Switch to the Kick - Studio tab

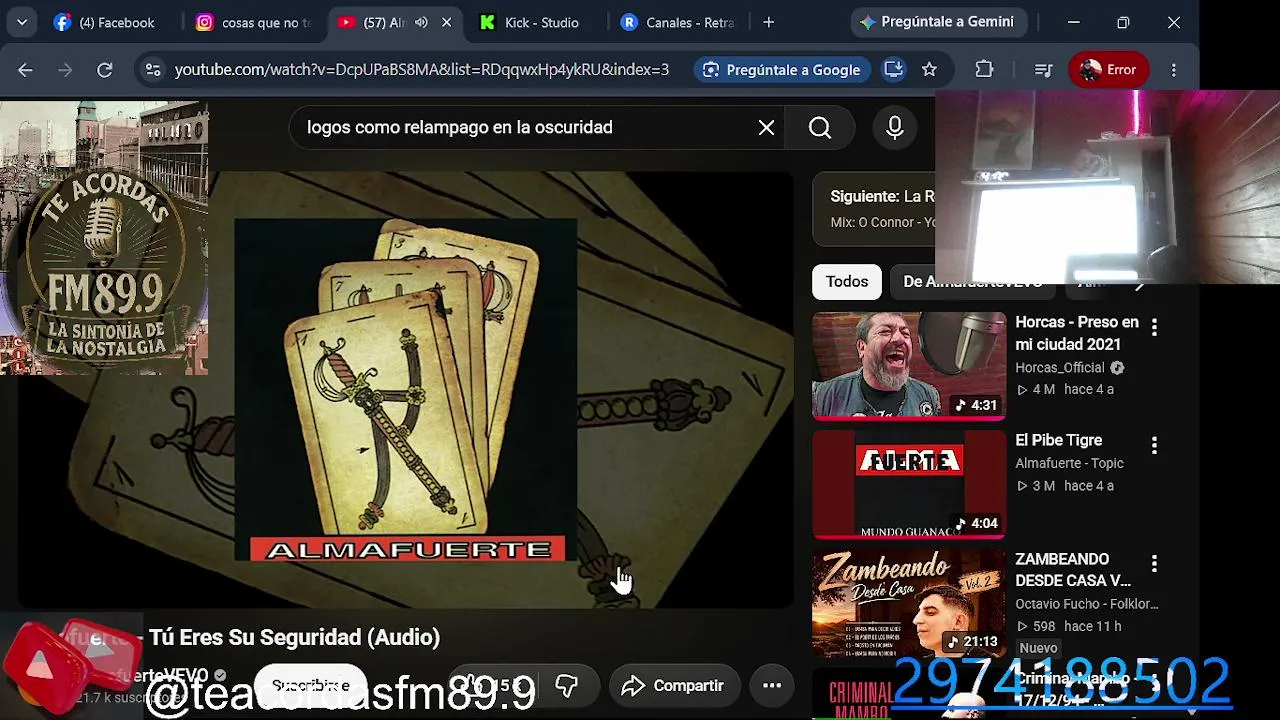tap(530, 22)
